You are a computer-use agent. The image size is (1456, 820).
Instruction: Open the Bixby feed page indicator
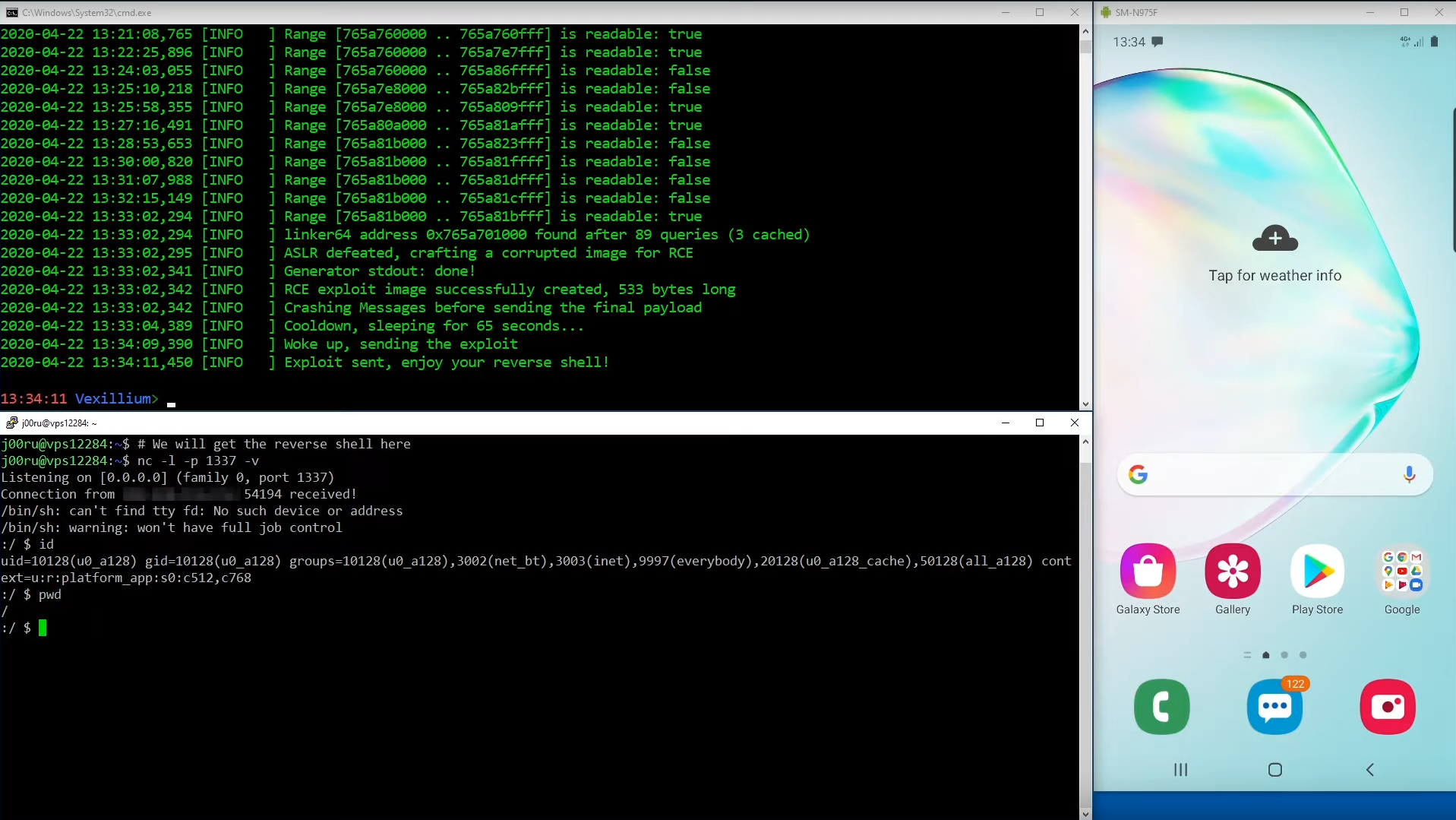(1247, 655)
